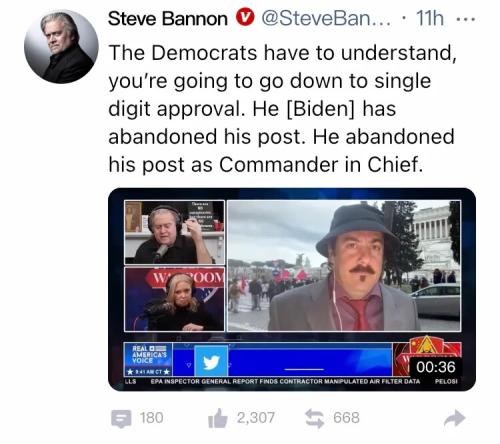
Task: View the 180 comments count
Action: click(152, 418)
